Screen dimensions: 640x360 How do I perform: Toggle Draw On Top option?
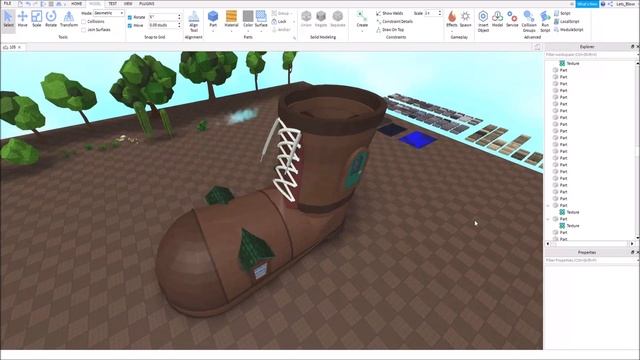(x=390, y=29)
